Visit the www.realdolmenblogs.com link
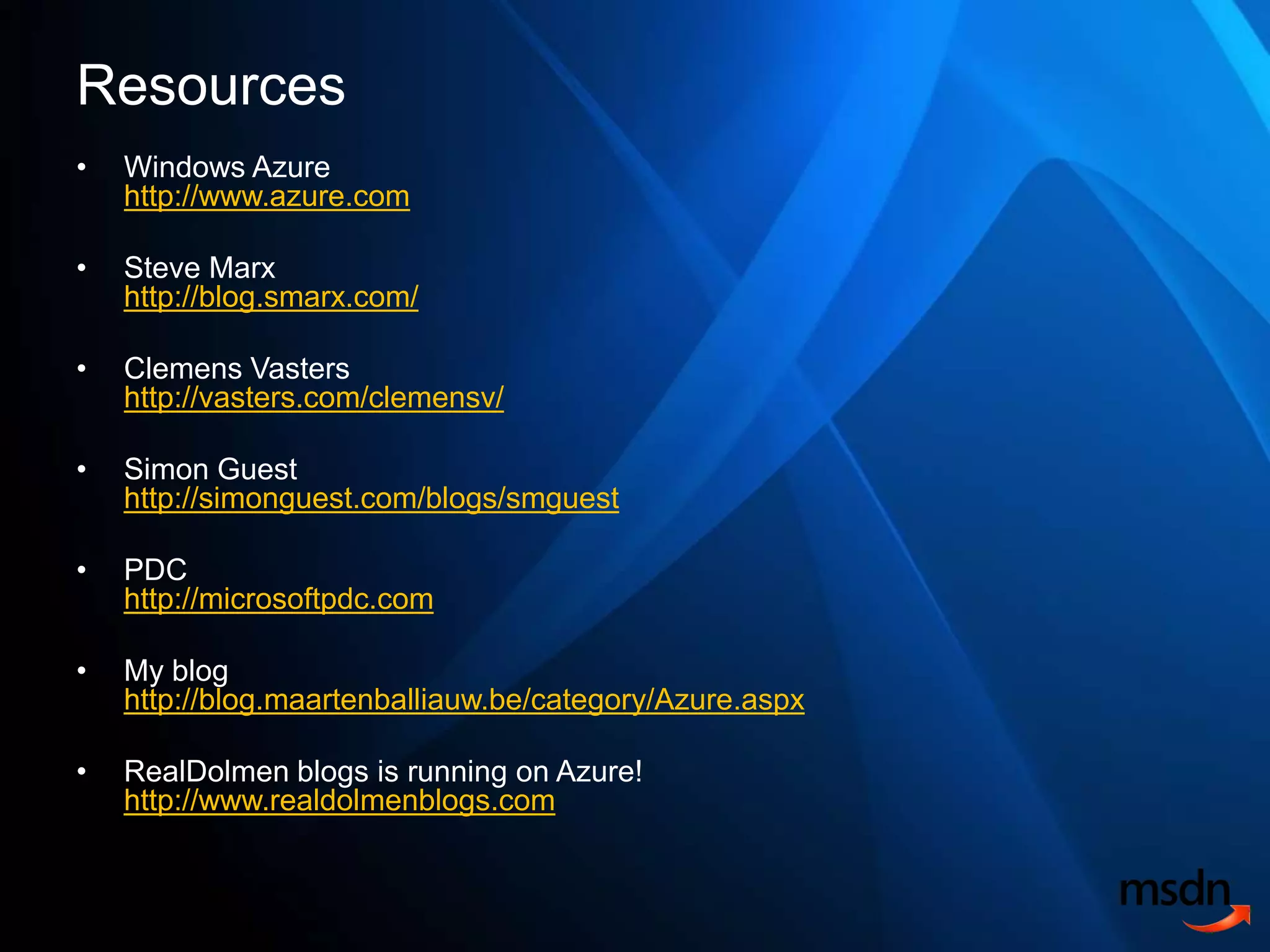This screenshot has height=952, width=1270. point(339,801)
